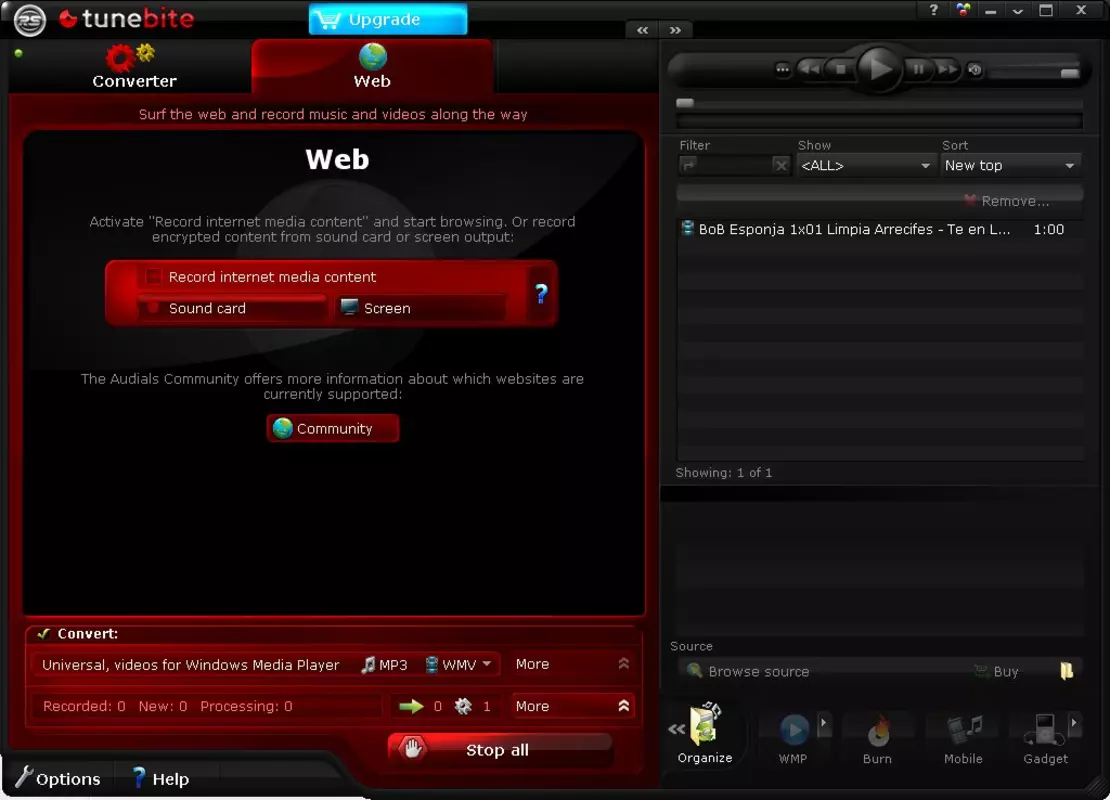Viewport: 1110px width, 800px height.
Task: Open Options menu
Action: [x=58, y=778]
